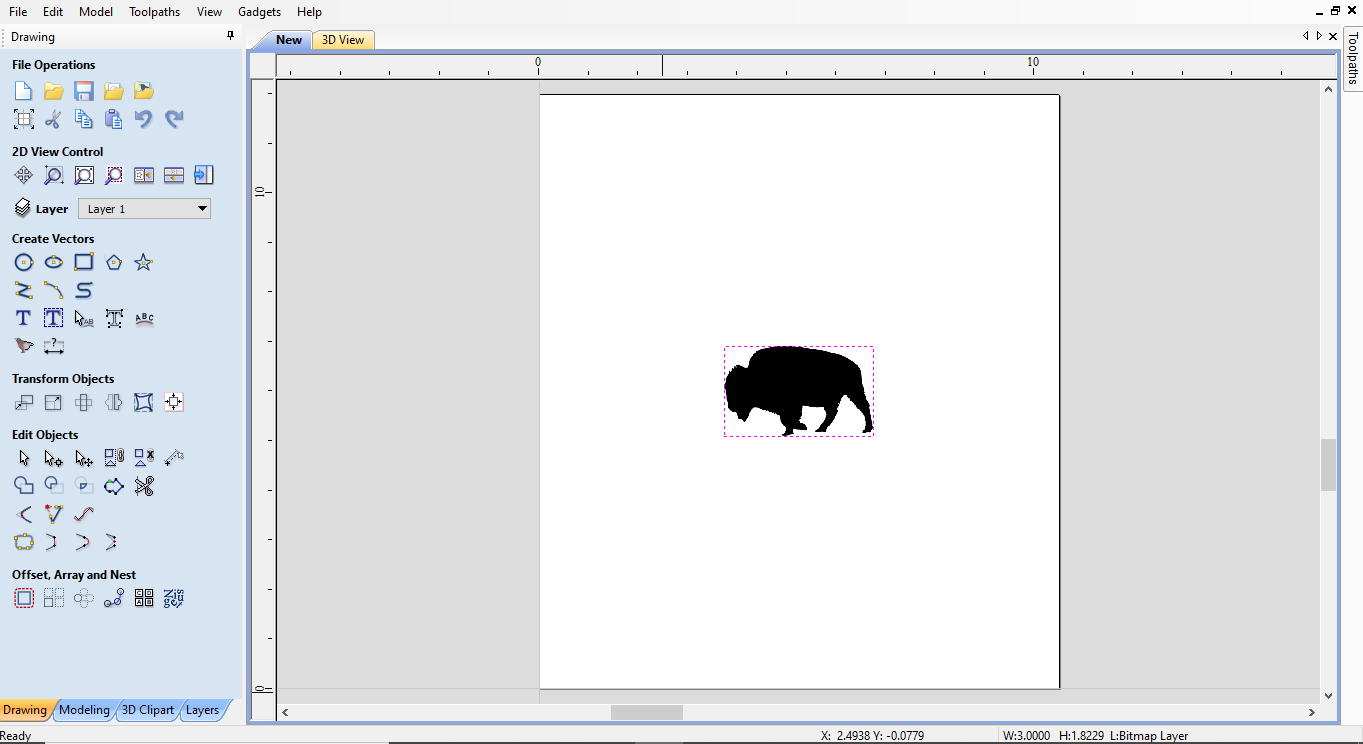Click the 'L:Bitmap Layer' status bar text
The image size is (1363, 744).
pos(1149,736)
